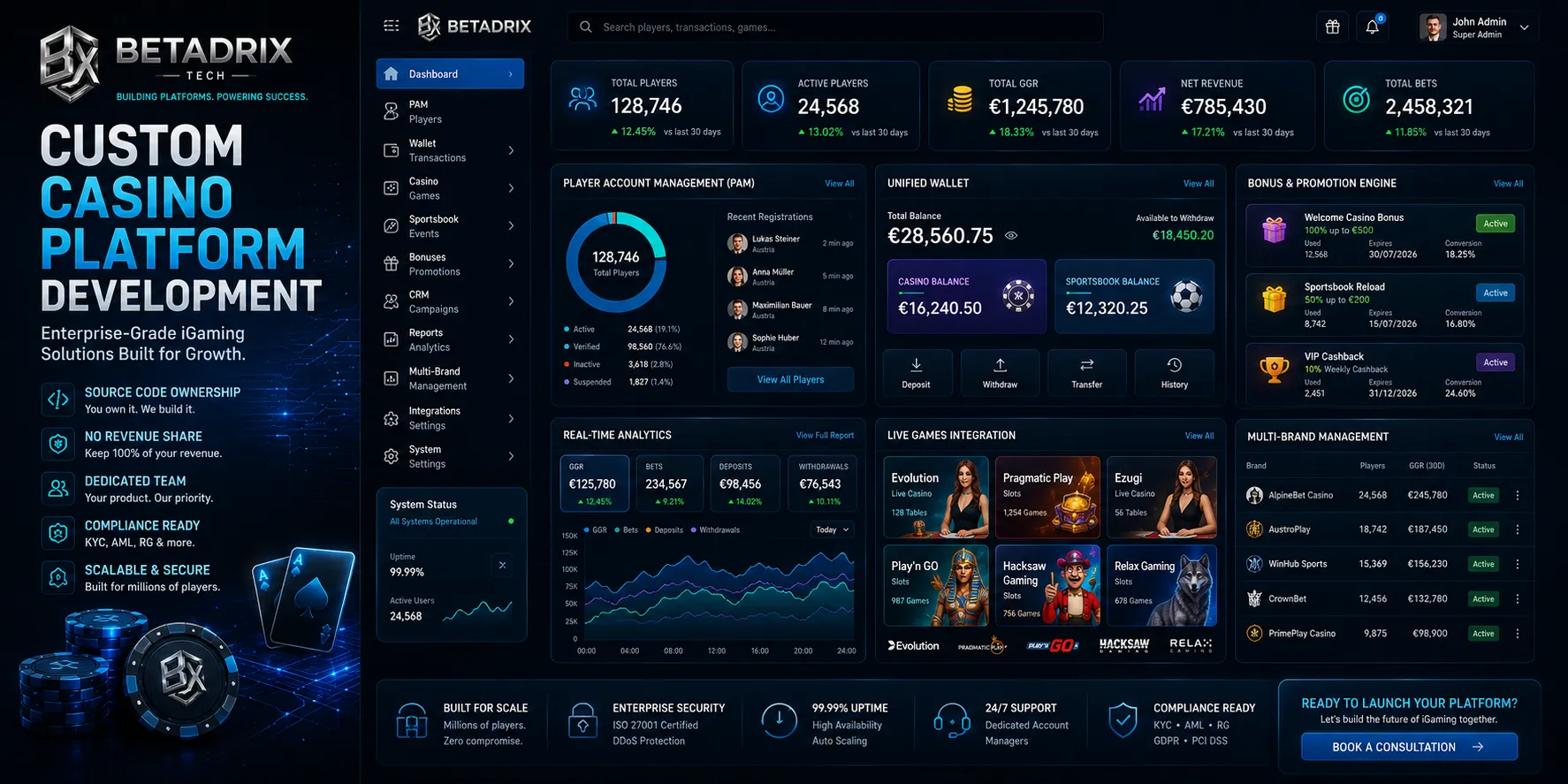The height and width of the screenshot is (784, 1568).
Task: Click the Total GGR coins icon
Action: 960,99
